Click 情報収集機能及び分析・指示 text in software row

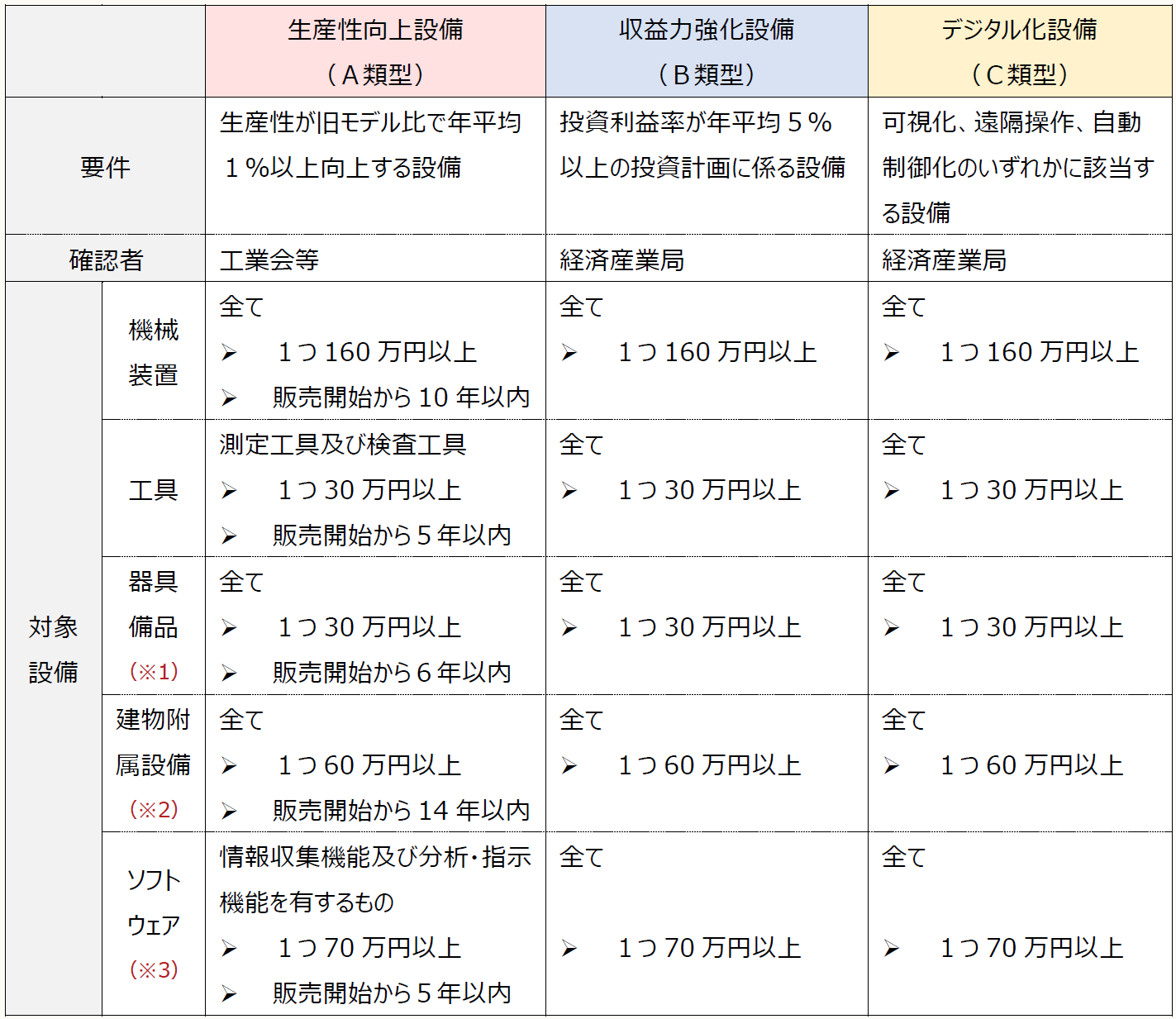click(x=374, y=857)
